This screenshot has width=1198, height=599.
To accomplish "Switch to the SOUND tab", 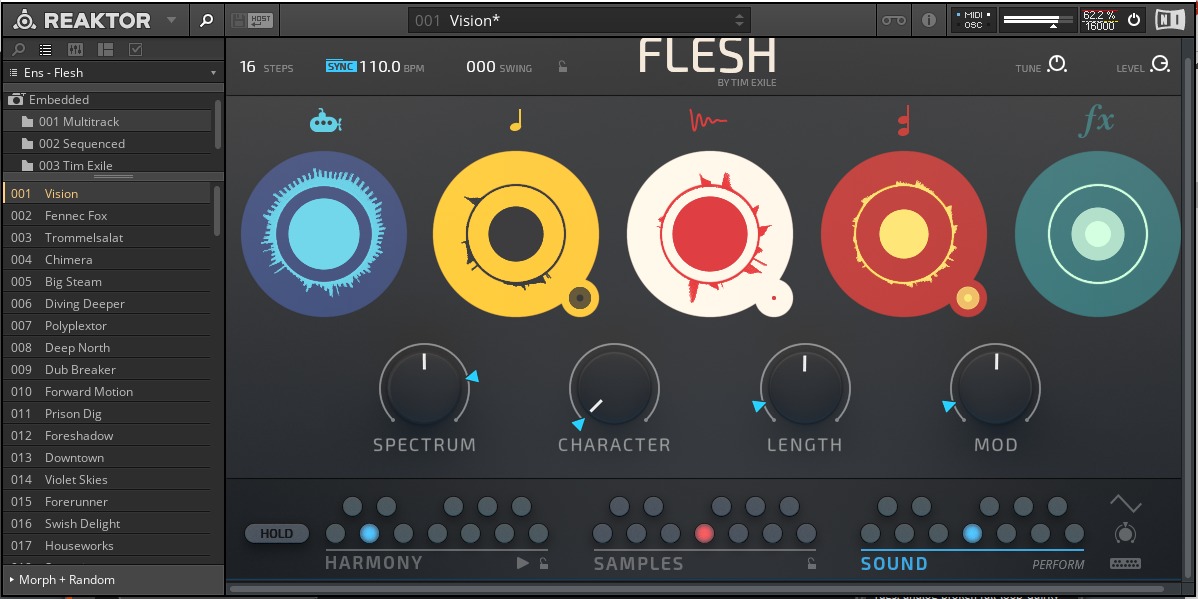I will click(x=894, y=564).
